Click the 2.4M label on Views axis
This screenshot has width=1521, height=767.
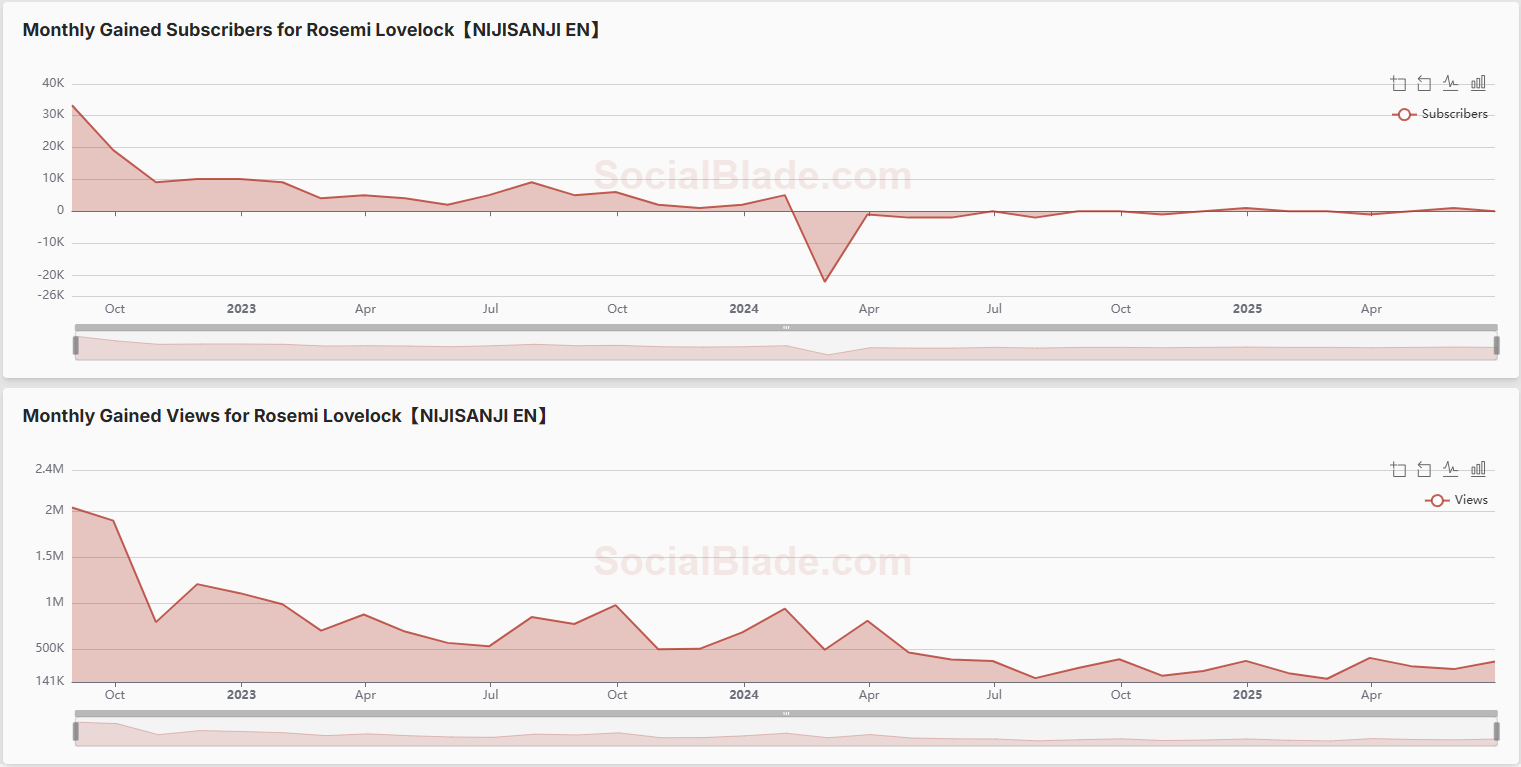pos(49,469)
